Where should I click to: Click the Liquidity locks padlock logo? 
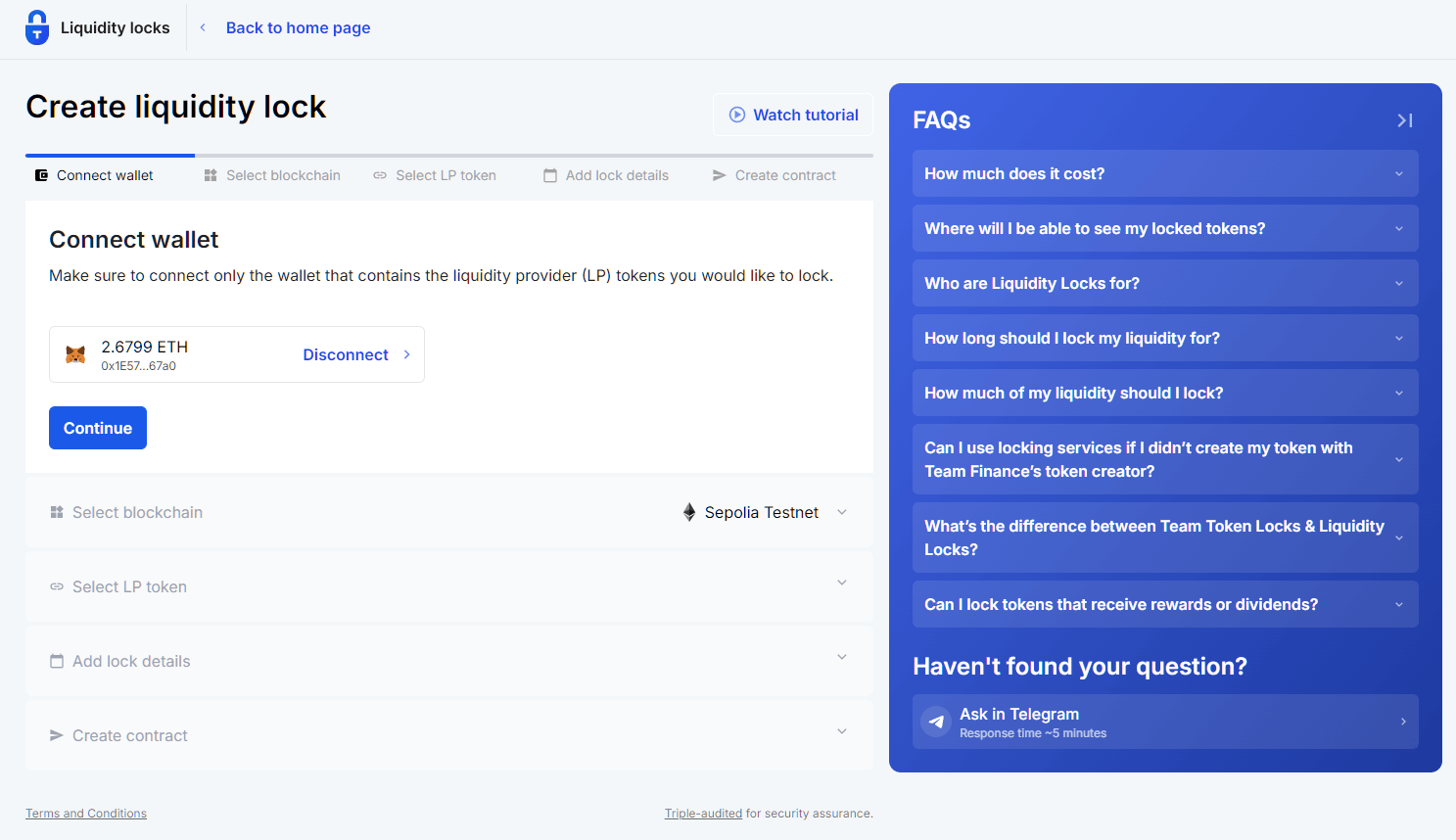coord(35,26)
